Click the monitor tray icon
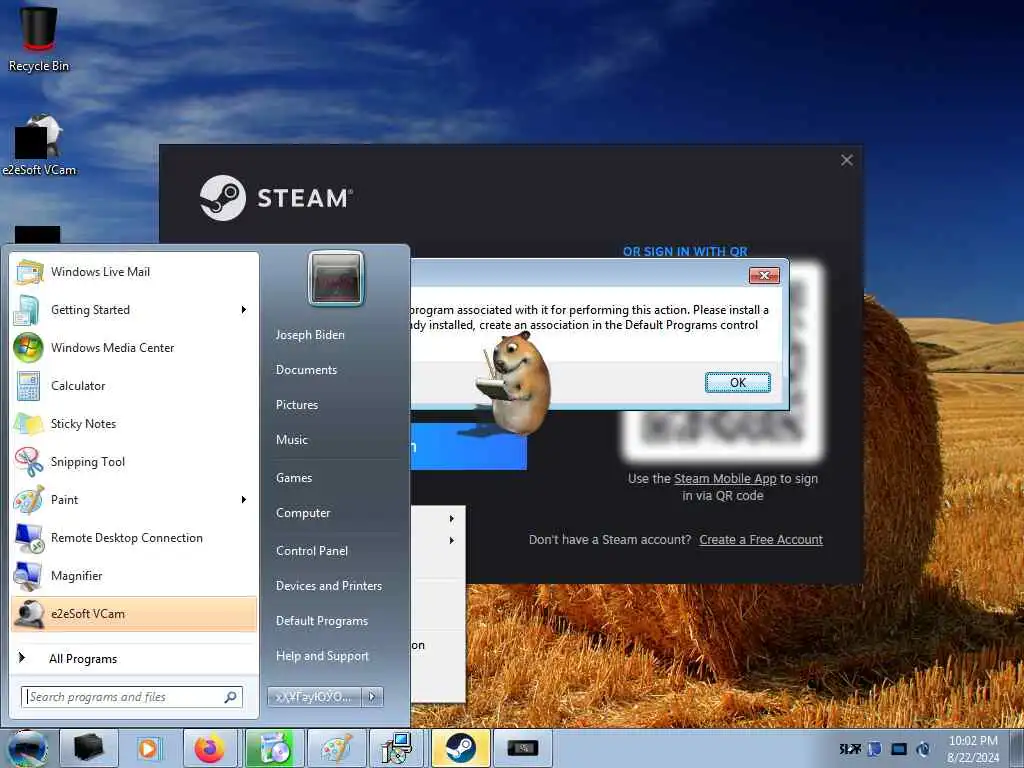Screen dimensions: 1024x768 pos(899,749)
